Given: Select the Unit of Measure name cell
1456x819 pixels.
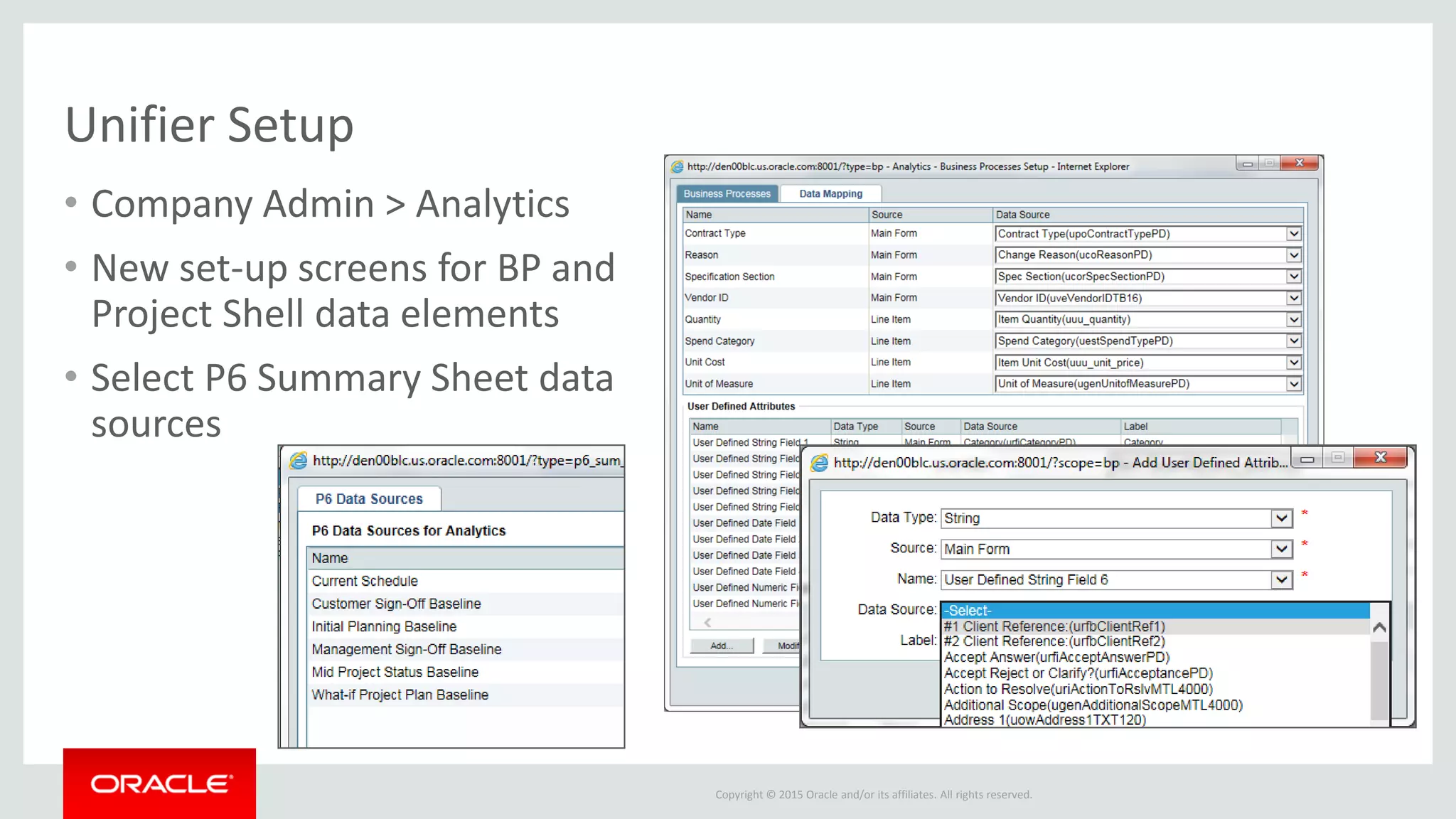Looking at the screenshot, I should 775,384.
